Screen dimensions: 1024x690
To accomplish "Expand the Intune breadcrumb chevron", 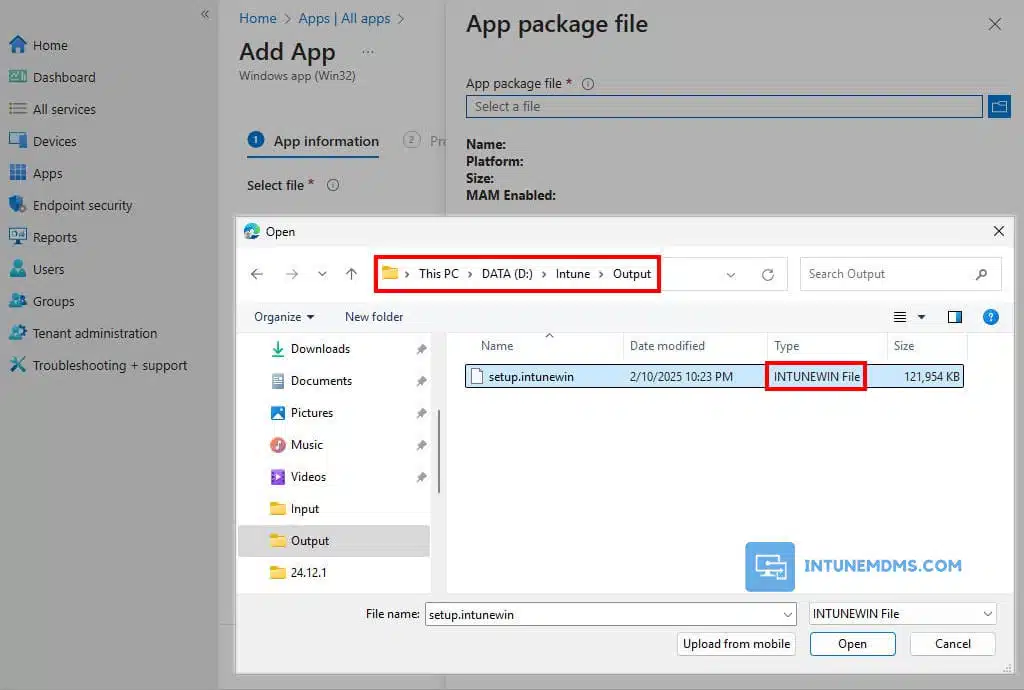I will (x=601, y=274).
